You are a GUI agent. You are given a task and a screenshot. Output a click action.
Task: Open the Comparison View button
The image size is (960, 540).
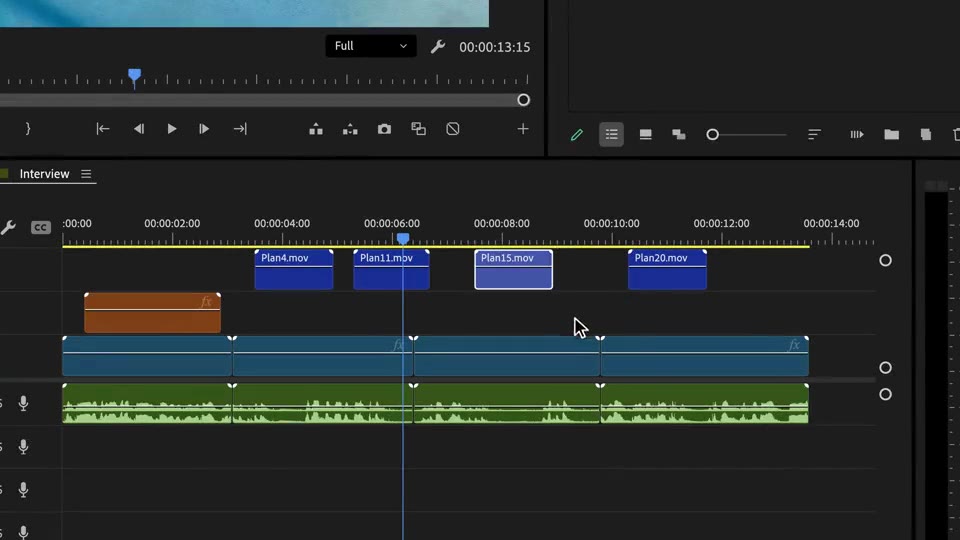[419, 129]
